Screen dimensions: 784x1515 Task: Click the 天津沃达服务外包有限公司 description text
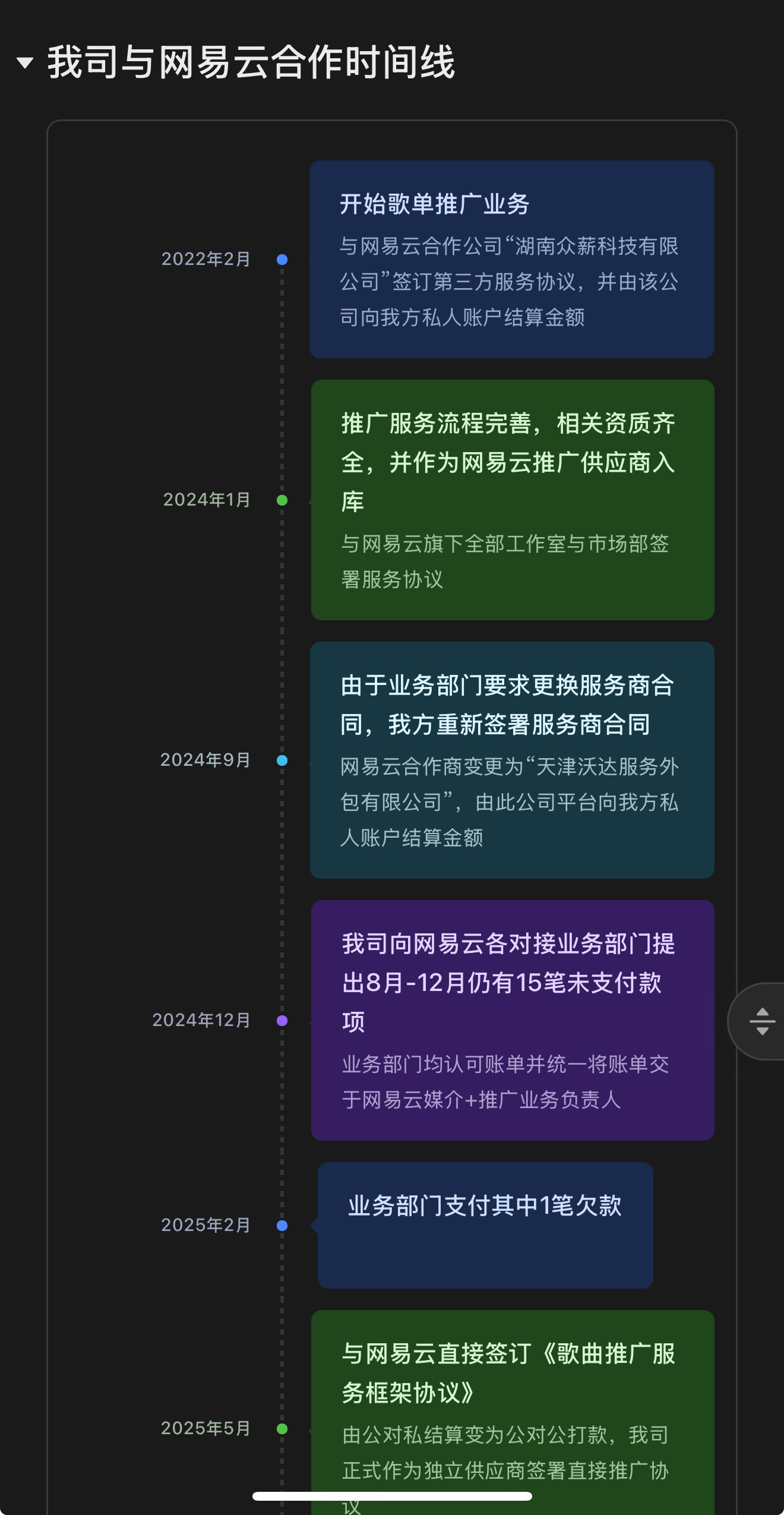(510, 802)
